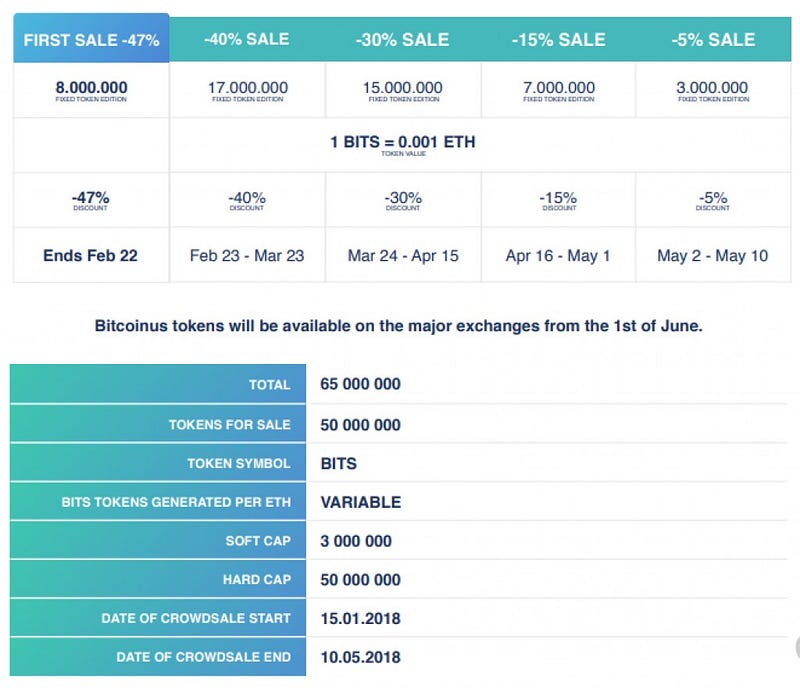Pick the 7.000.000 fixed token edition value
This screenshot has width=800, height=688.
[559, 90]
